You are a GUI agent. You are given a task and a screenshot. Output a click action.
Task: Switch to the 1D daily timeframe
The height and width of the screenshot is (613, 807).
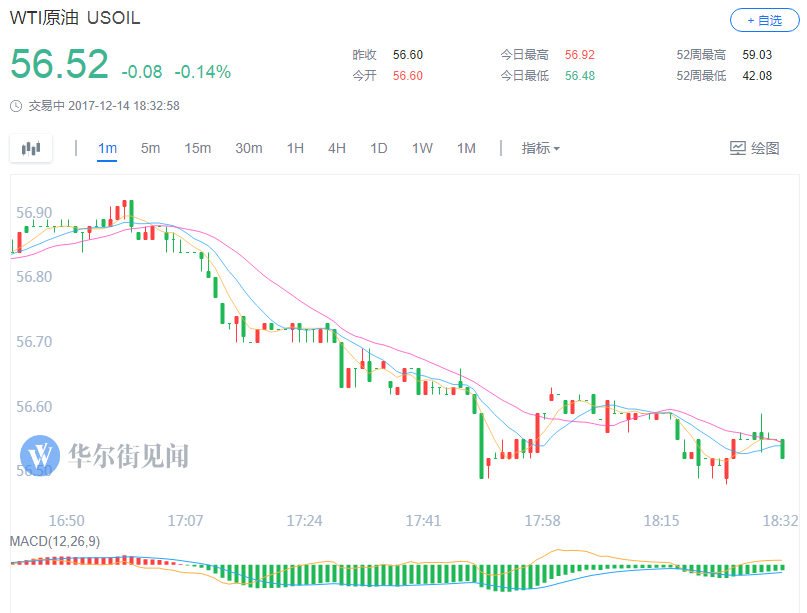378,148
